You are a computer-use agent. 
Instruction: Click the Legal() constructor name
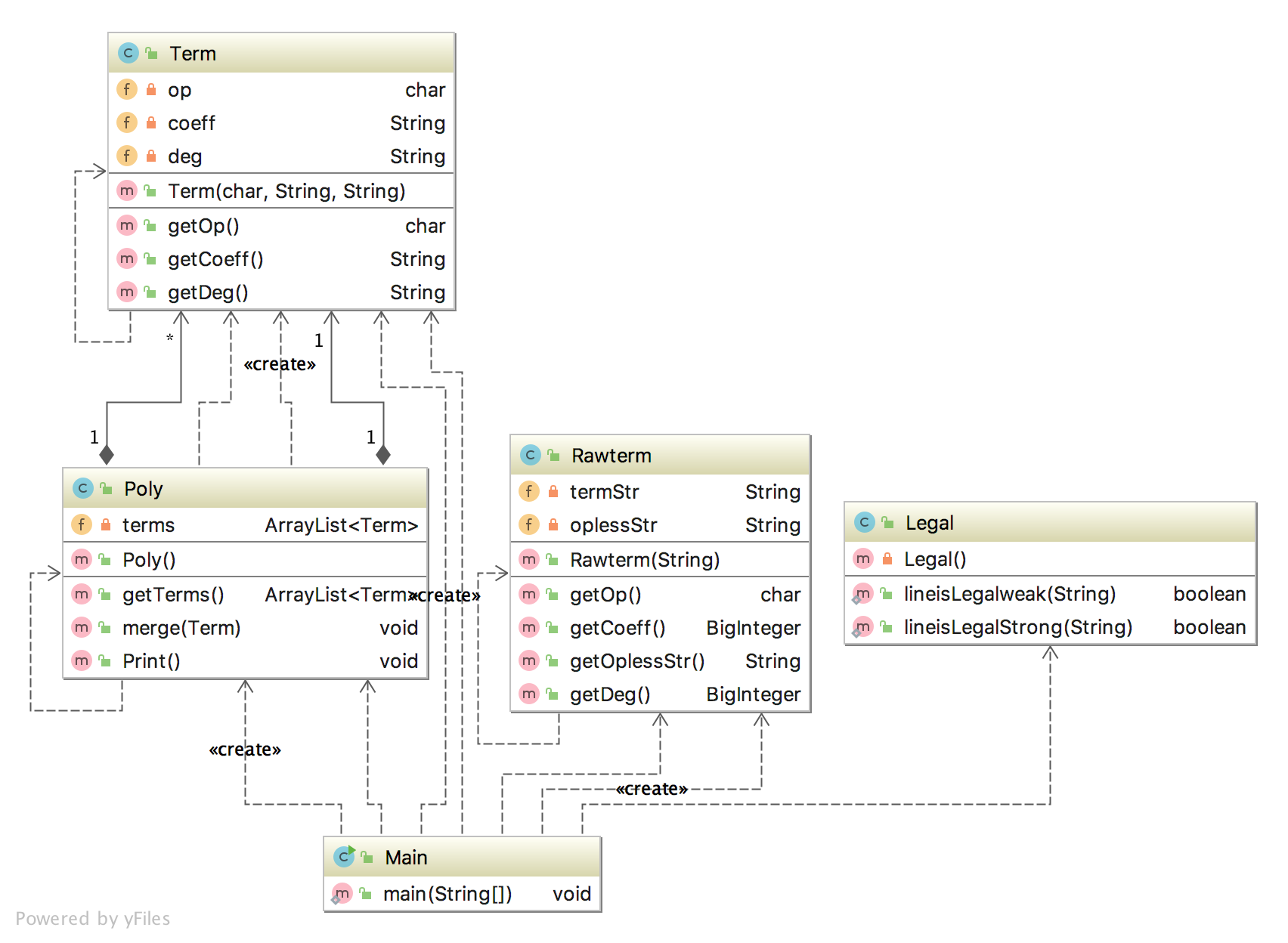[935, 559]
